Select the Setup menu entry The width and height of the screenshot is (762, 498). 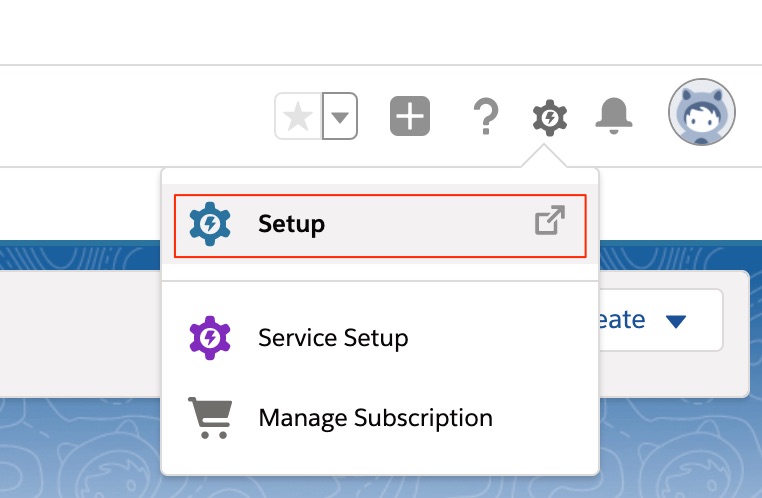[292, 224]
